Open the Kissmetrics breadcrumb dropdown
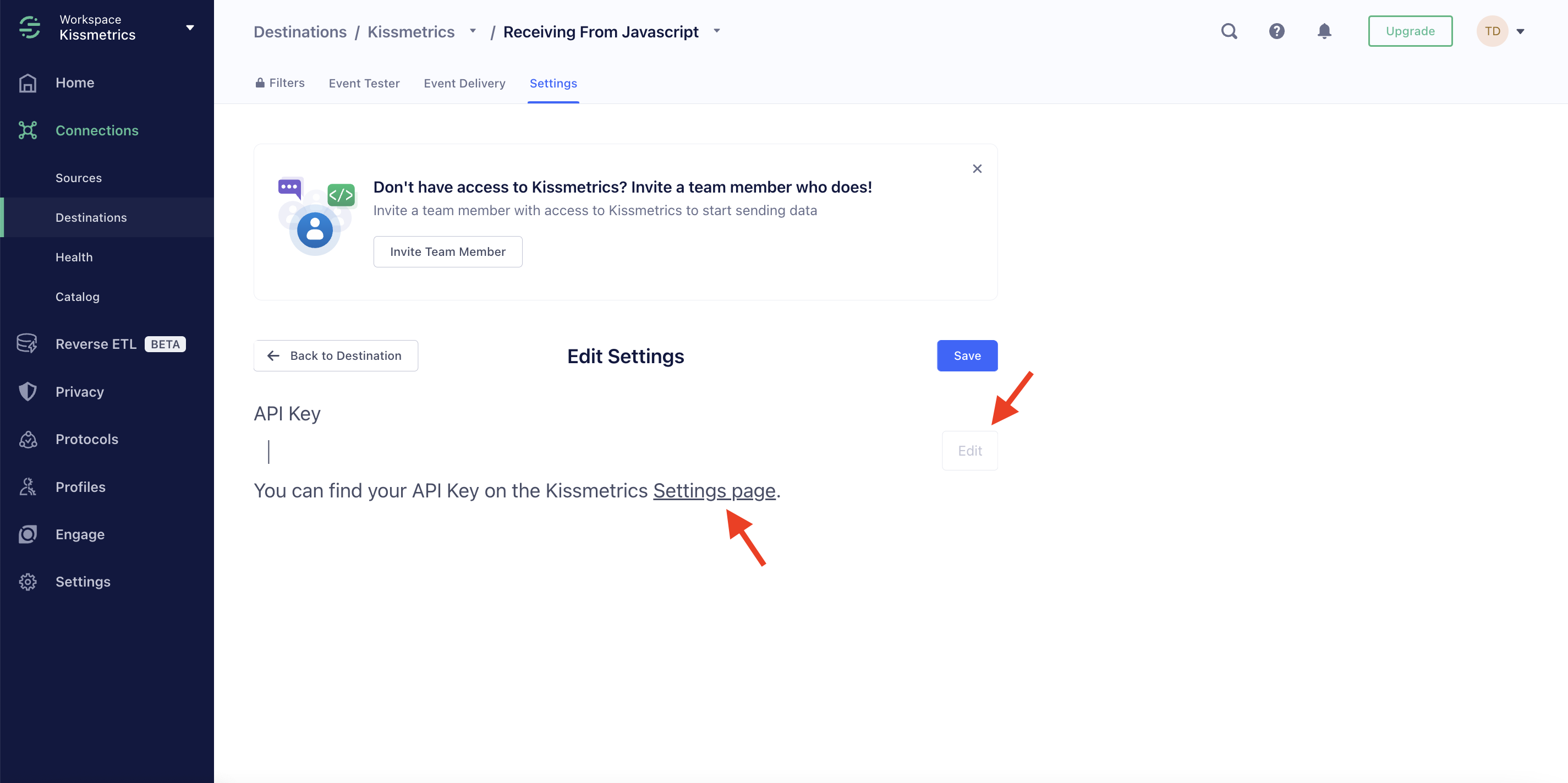The width and height of the screenshot is (1568, 783). pyautogui.click(x=473, y=31)
